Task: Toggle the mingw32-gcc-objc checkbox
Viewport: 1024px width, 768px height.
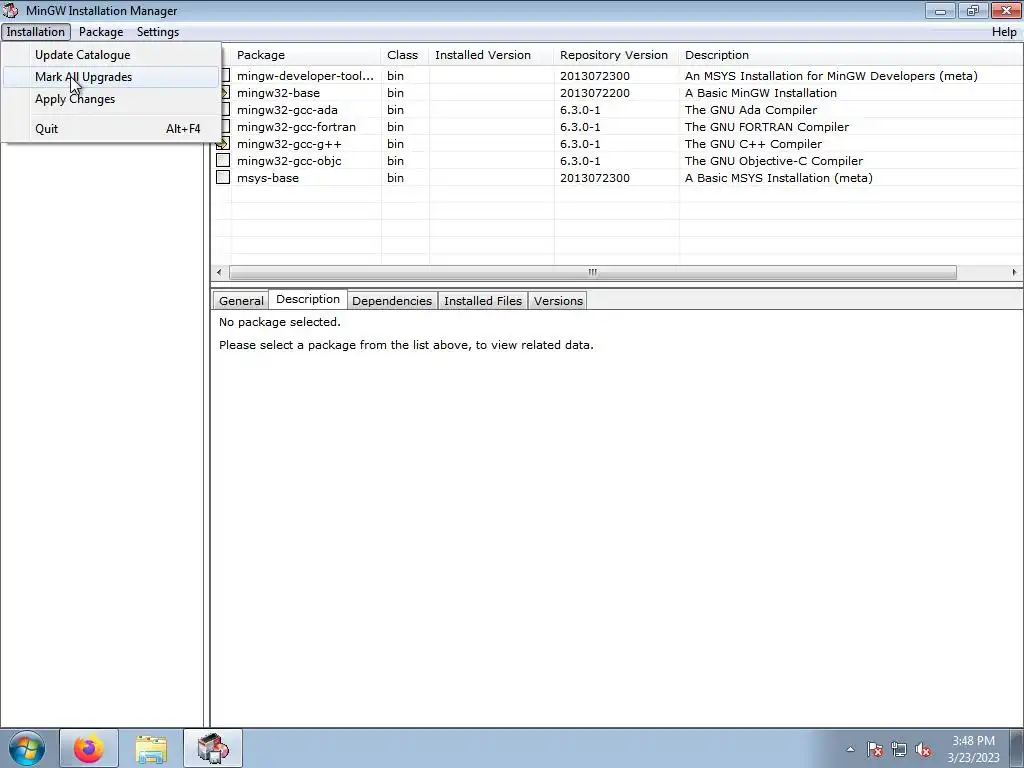Action: pos(223,161)
